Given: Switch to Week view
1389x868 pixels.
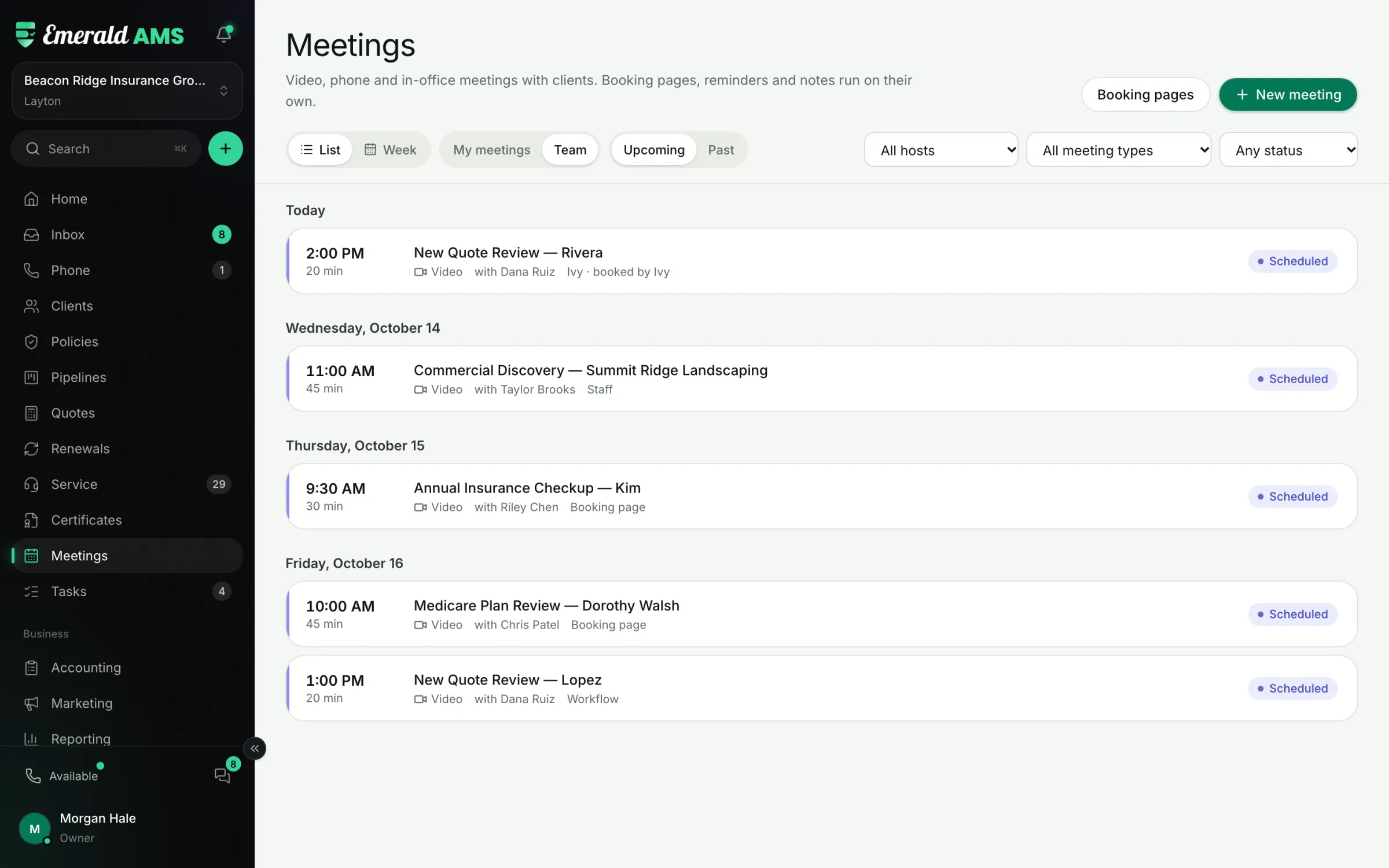Looking at the screenshot, I should click(x=390, y=150).
